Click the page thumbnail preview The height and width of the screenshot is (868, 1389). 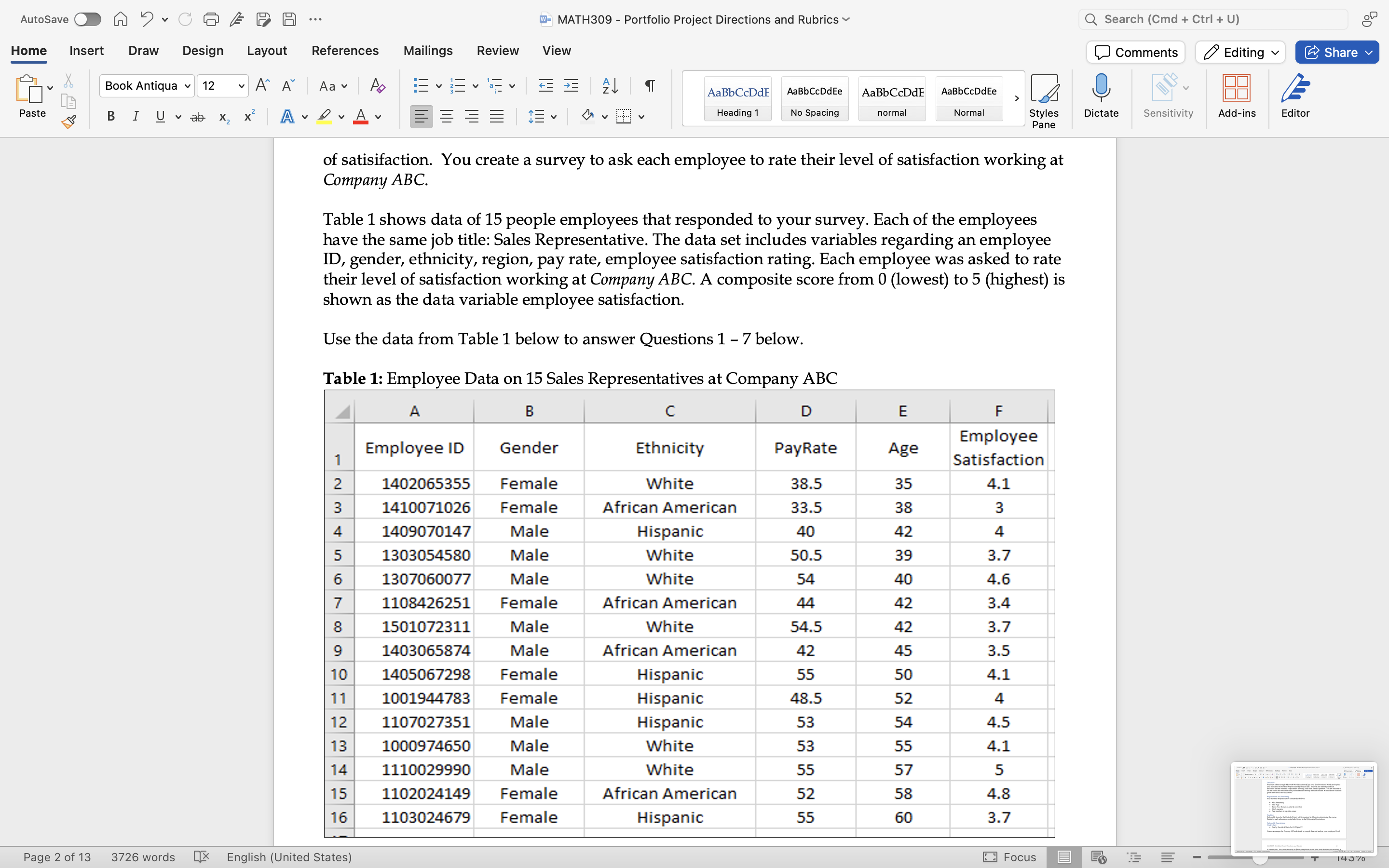tap(1304, 808)
